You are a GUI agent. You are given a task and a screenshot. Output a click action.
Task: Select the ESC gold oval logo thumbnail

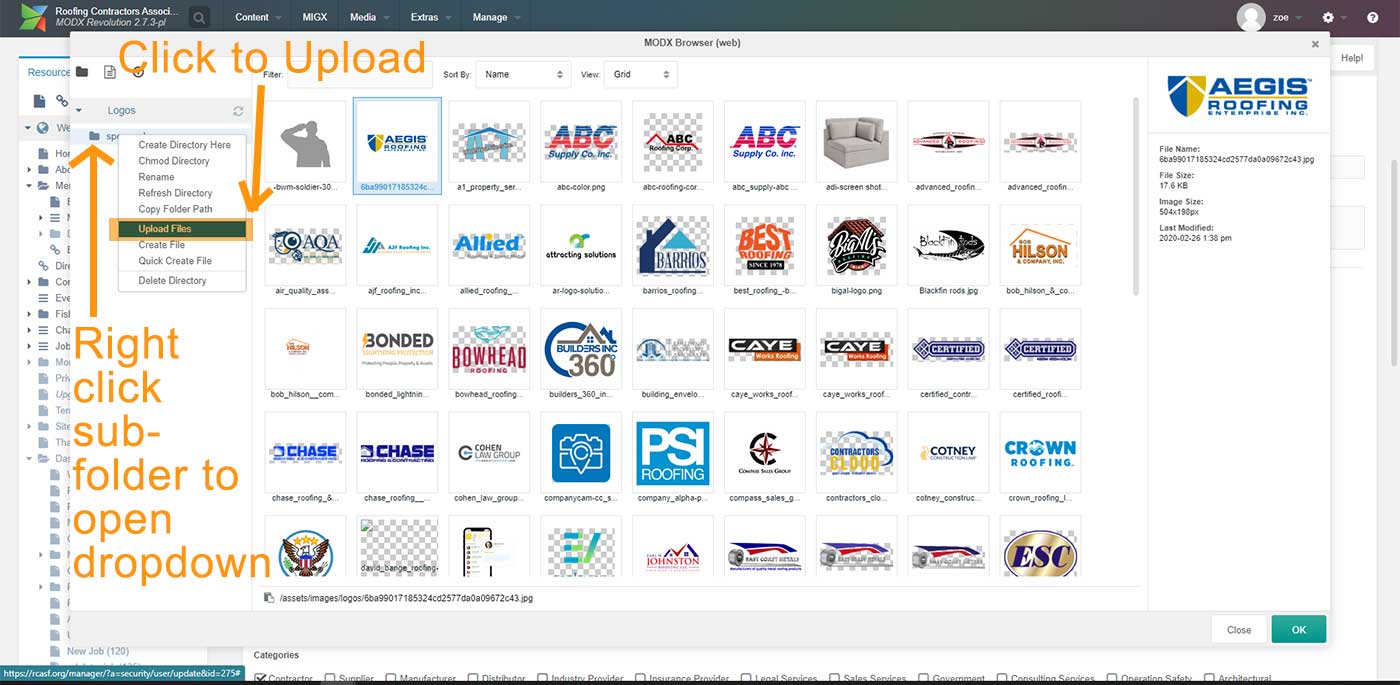click(1041, 547)
